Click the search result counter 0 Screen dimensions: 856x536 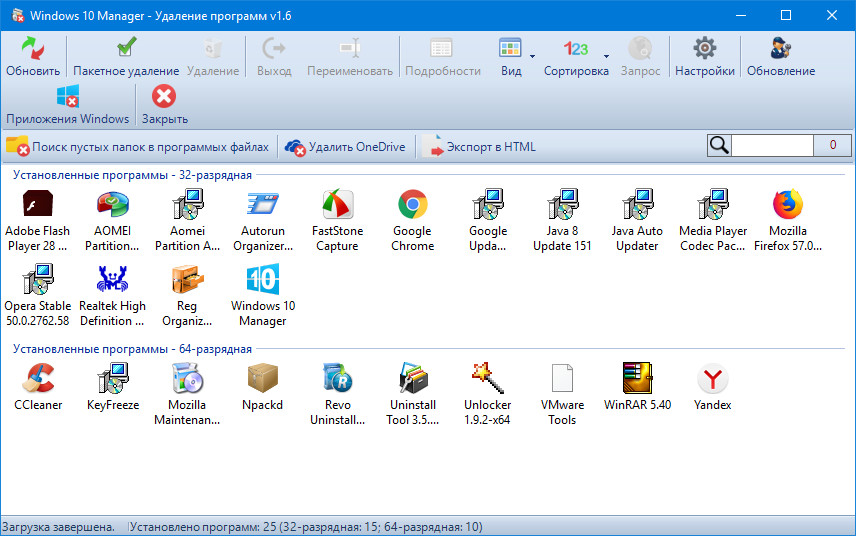coord(833,145)
